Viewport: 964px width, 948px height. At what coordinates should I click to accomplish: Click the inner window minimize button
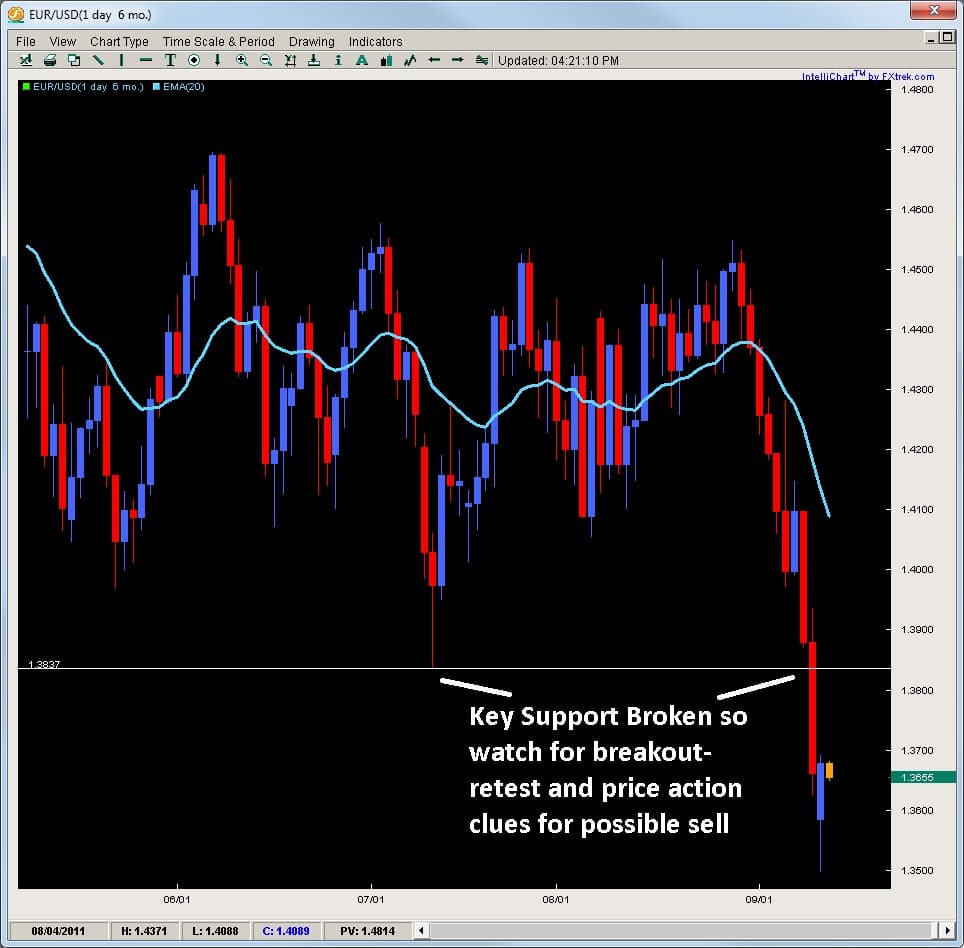(931, 38)
